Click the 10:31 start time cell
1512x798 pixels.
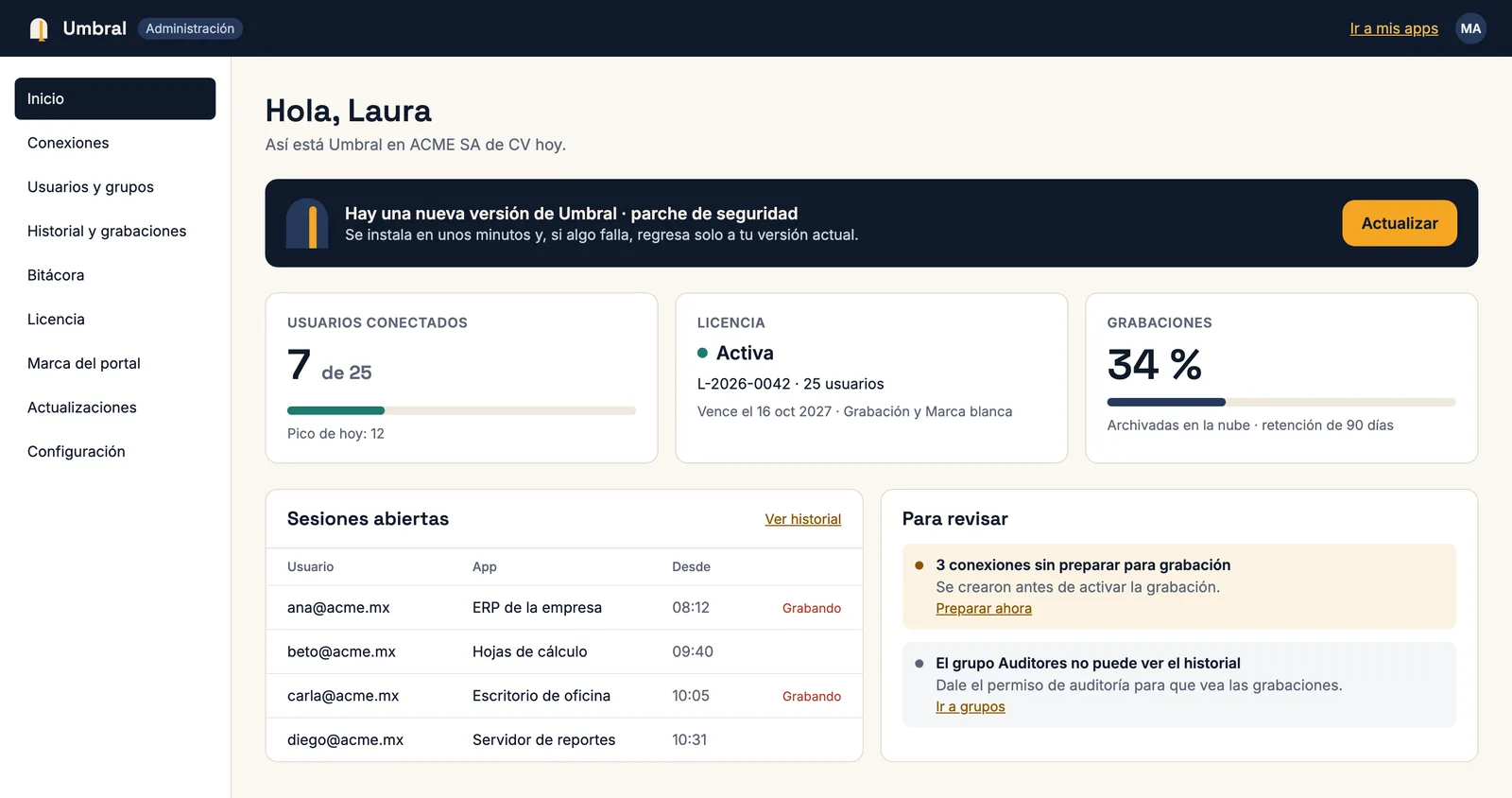click(690, 739)
